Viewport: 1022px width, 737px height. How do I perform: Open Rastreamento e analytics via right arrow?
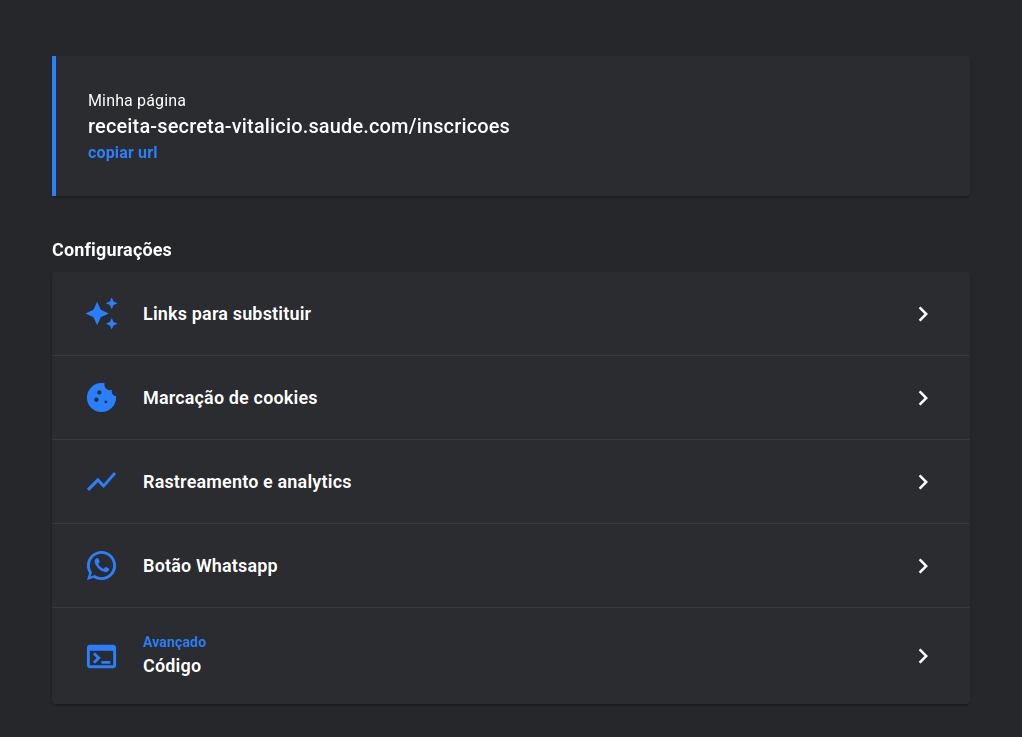point(923,482)
